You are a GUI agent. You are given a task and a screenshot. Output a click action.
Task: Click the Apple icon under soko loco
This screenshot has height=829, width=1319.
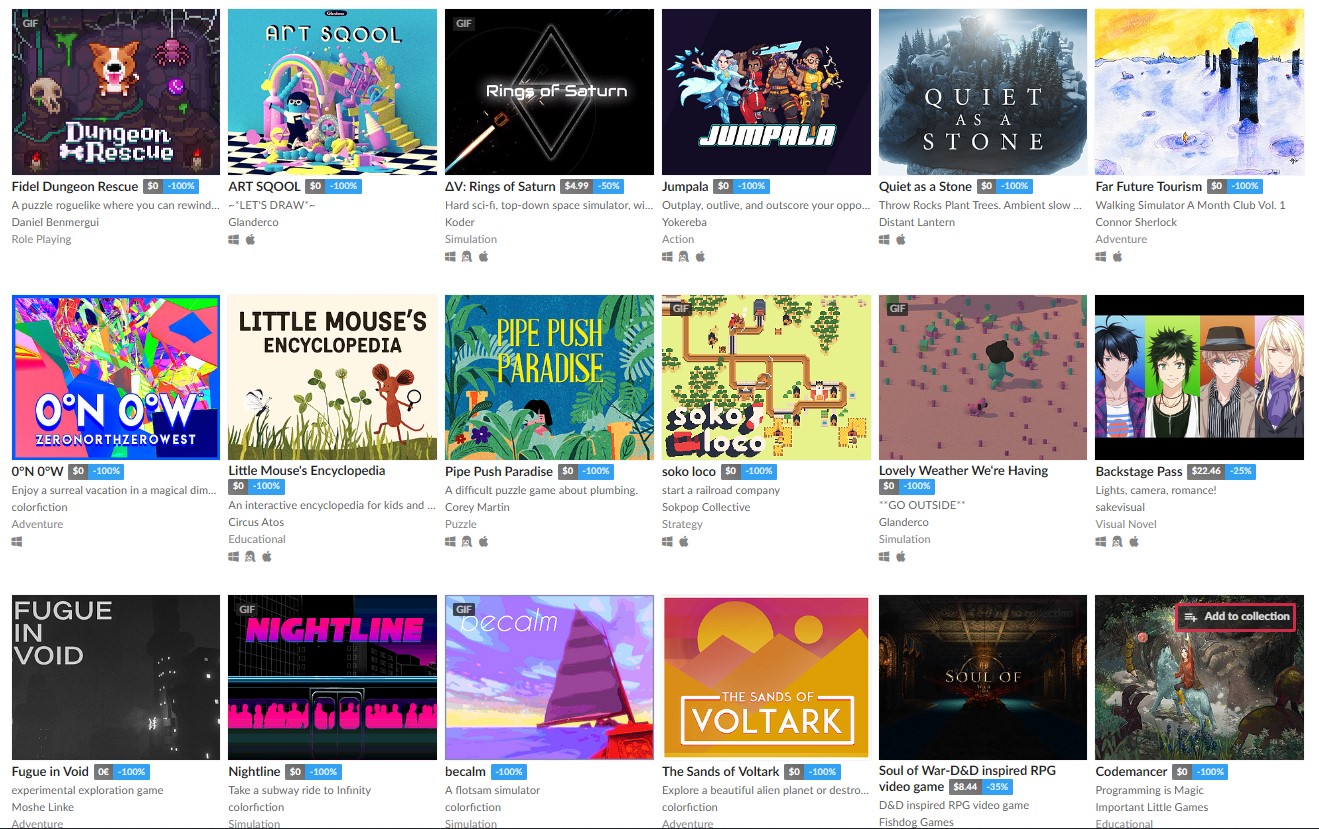[x=684, y=542]
